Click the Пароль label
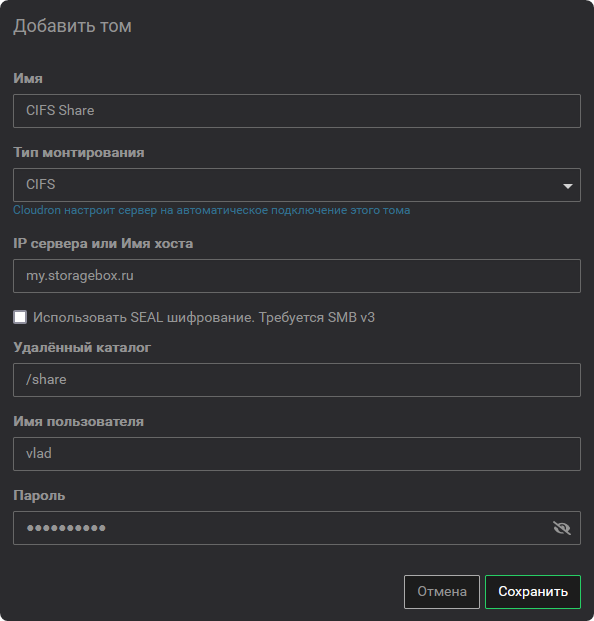 point(39,495)
